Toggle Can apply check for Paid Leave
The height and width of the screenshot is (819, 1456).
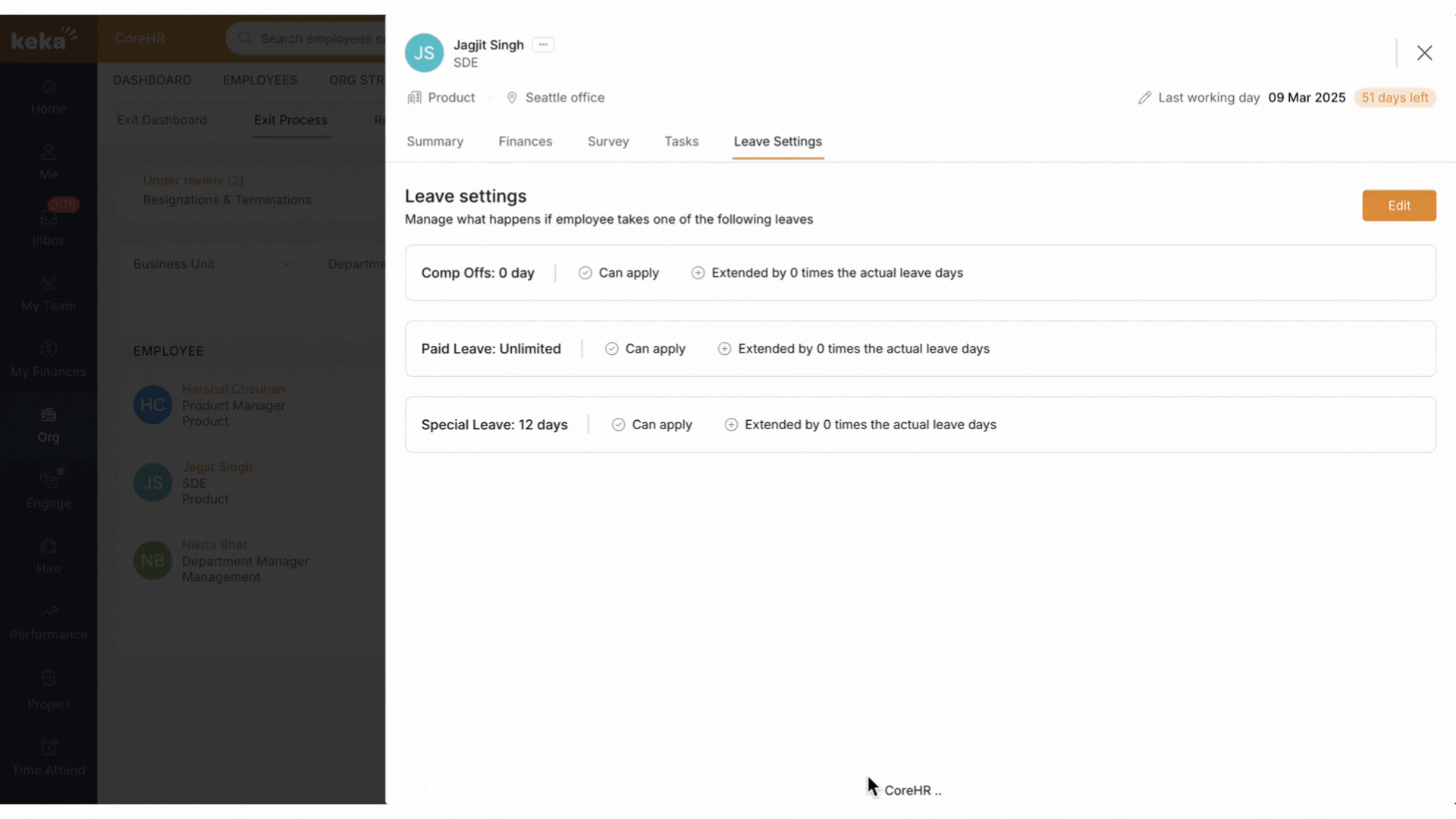(611, 349)
